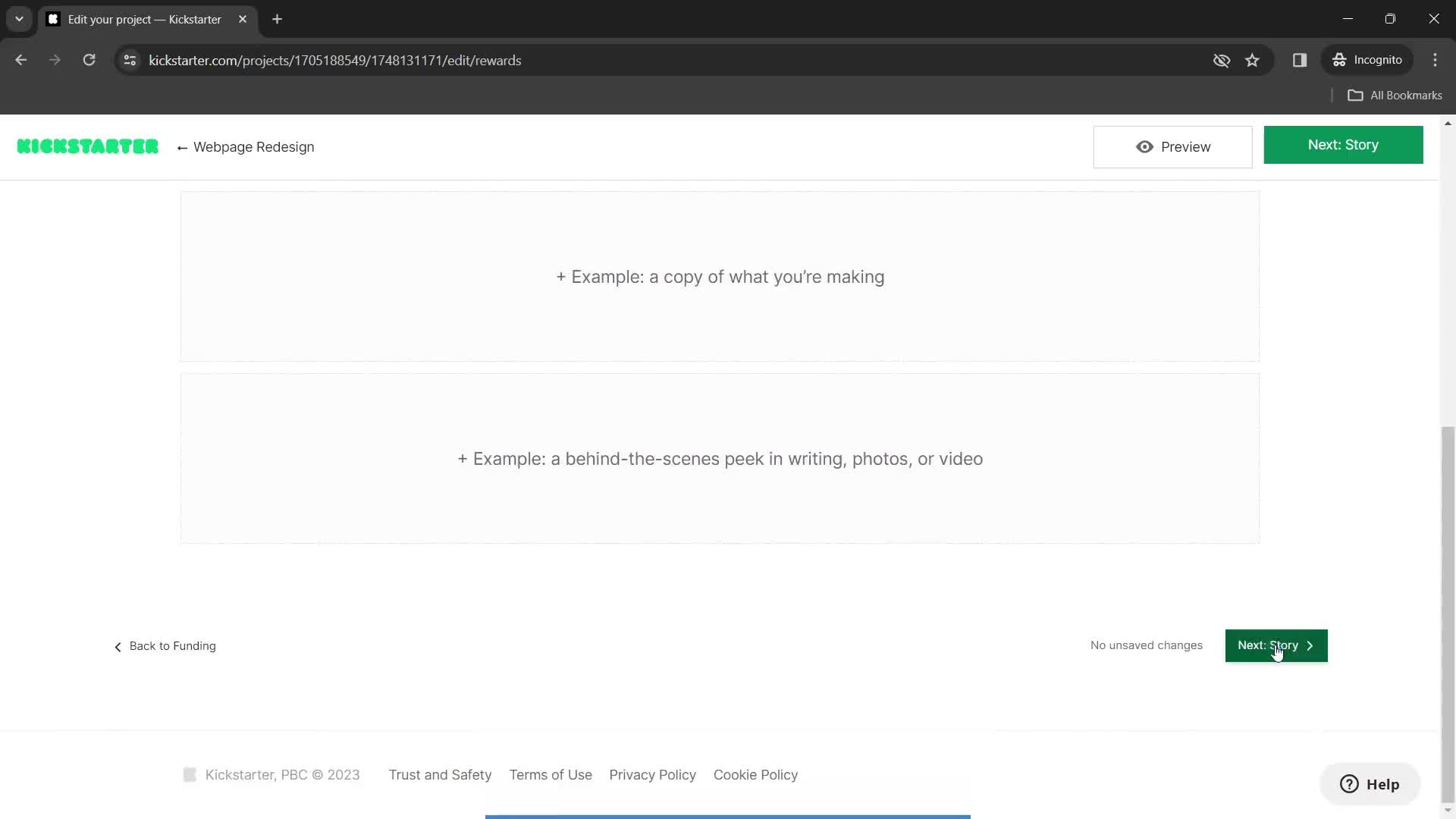Click the Kickstarter logo icon
The image size is (1456, 819).
click(87, 146)
